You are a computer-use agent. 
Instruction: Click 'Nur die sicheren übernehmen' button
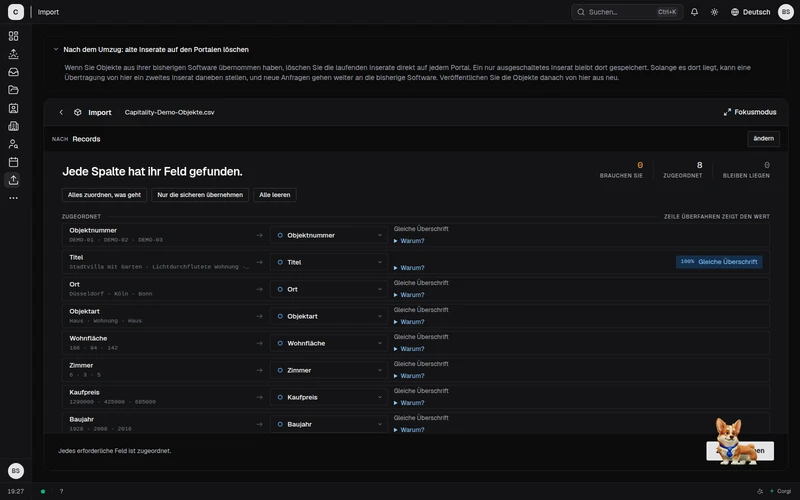(x=200, y=195)
